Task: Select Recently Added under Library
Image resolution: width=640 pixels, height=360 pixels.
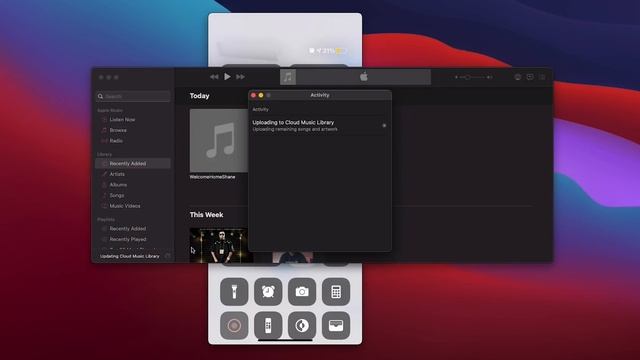Action: point(133,163)
